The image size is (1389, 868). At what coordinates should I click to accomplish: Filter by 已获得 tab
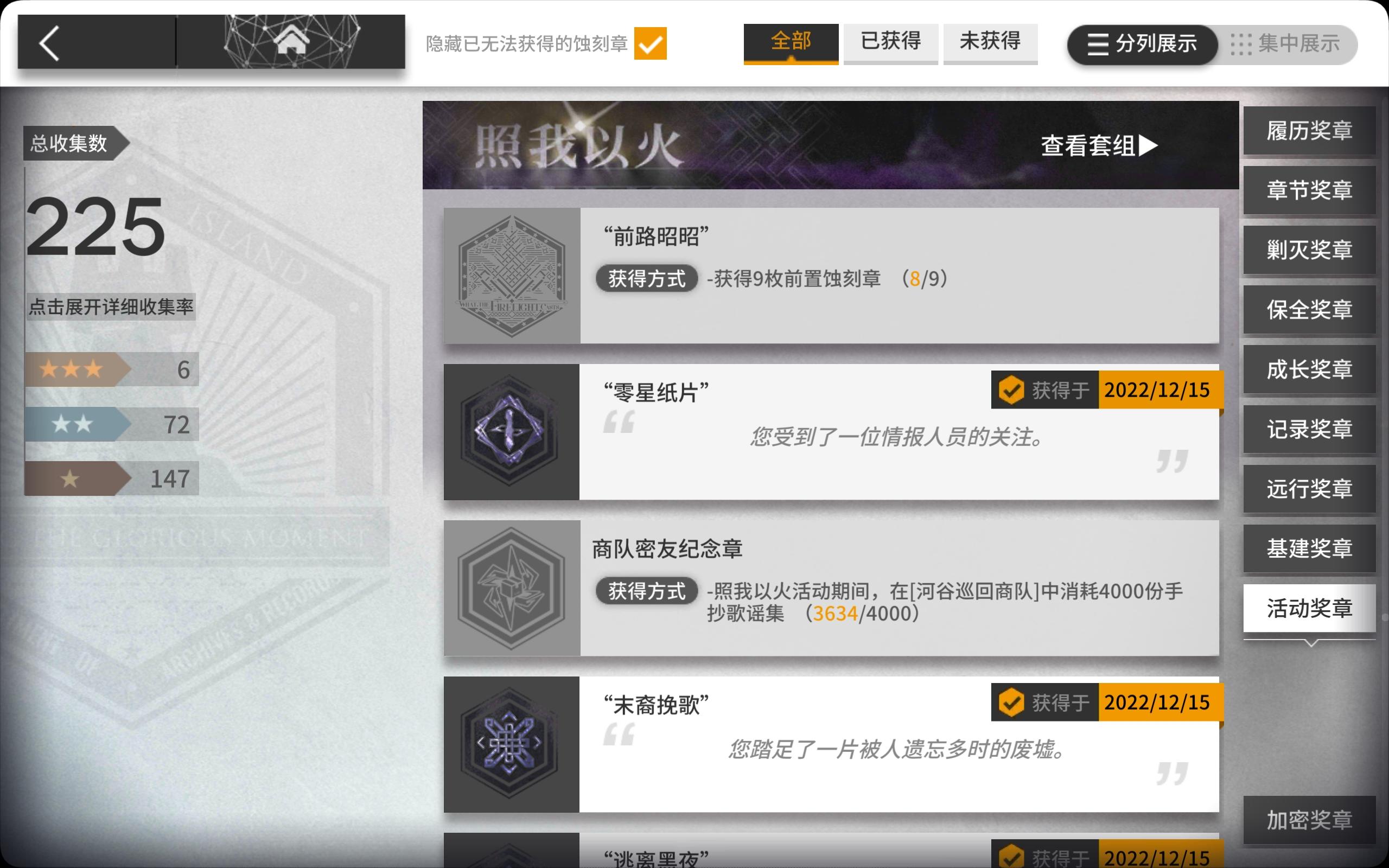click(891, 42)
